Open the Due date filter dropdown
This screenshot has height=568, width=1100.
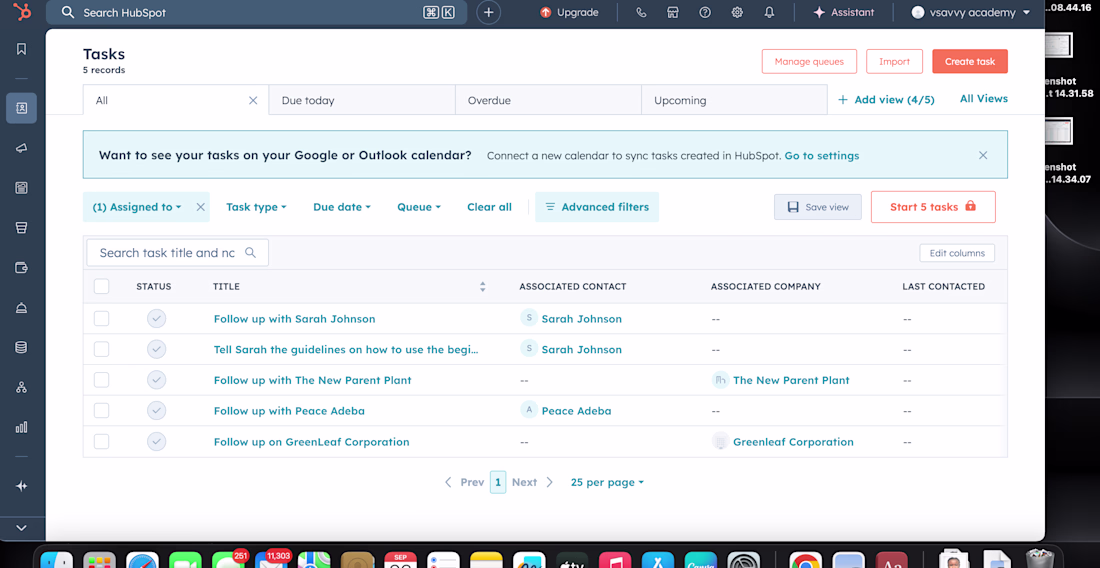[341, 207]
